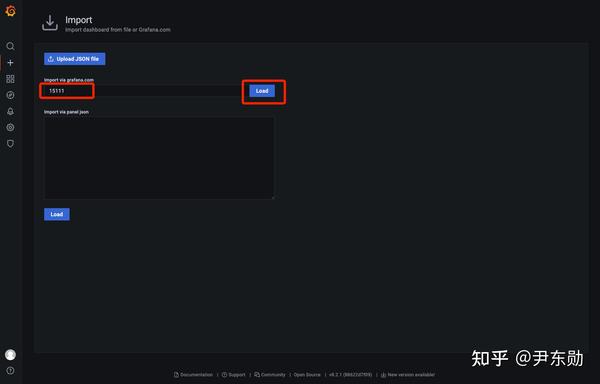Open the Explore compass icon
The width and height of the screenshot is (600, 384).
(10, 95)
